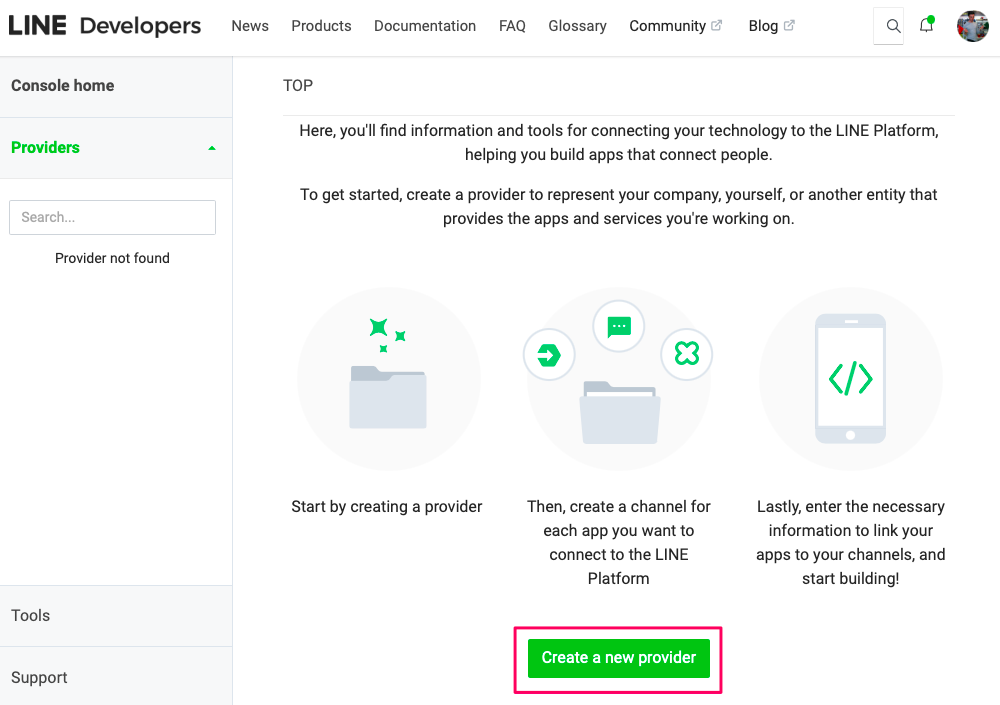
Task: Click the folder with sparkles illustration
Action: [x=388, y=379]
